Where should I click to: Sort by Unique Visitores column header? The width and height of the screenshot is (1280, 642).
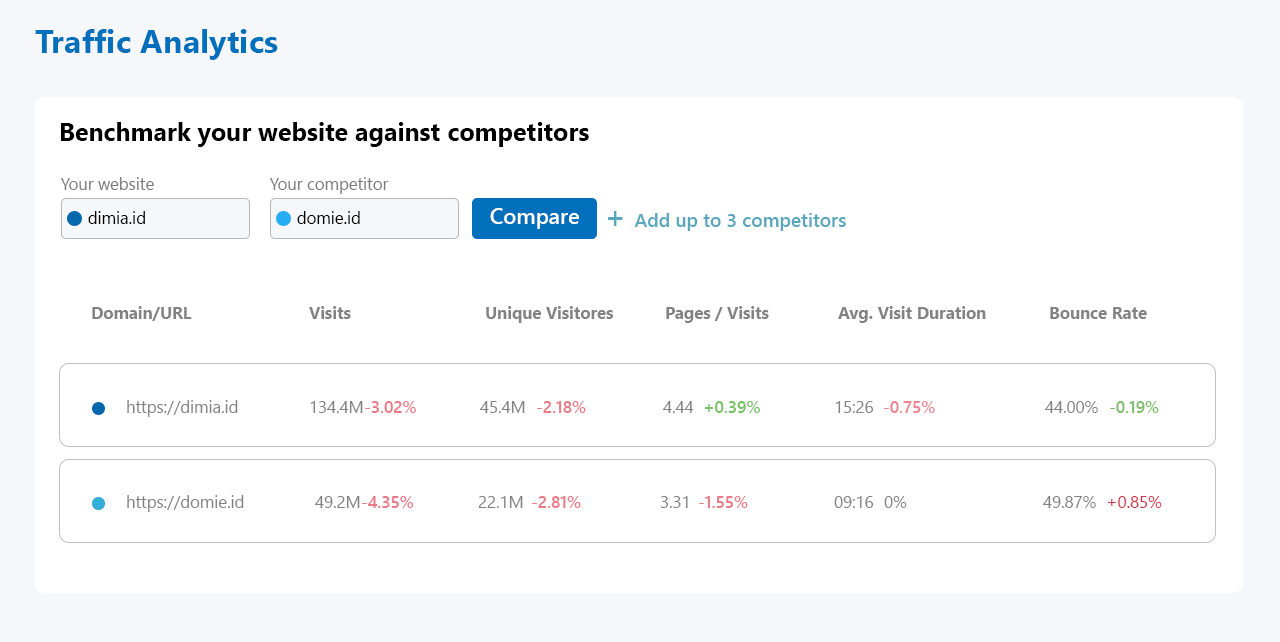(x=549, y=313)
